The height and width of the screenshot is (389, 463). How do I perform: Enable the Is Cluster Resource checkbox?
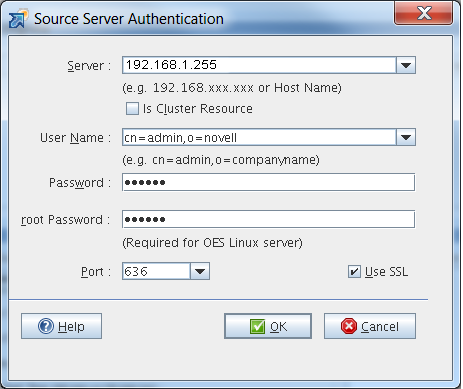132,109
